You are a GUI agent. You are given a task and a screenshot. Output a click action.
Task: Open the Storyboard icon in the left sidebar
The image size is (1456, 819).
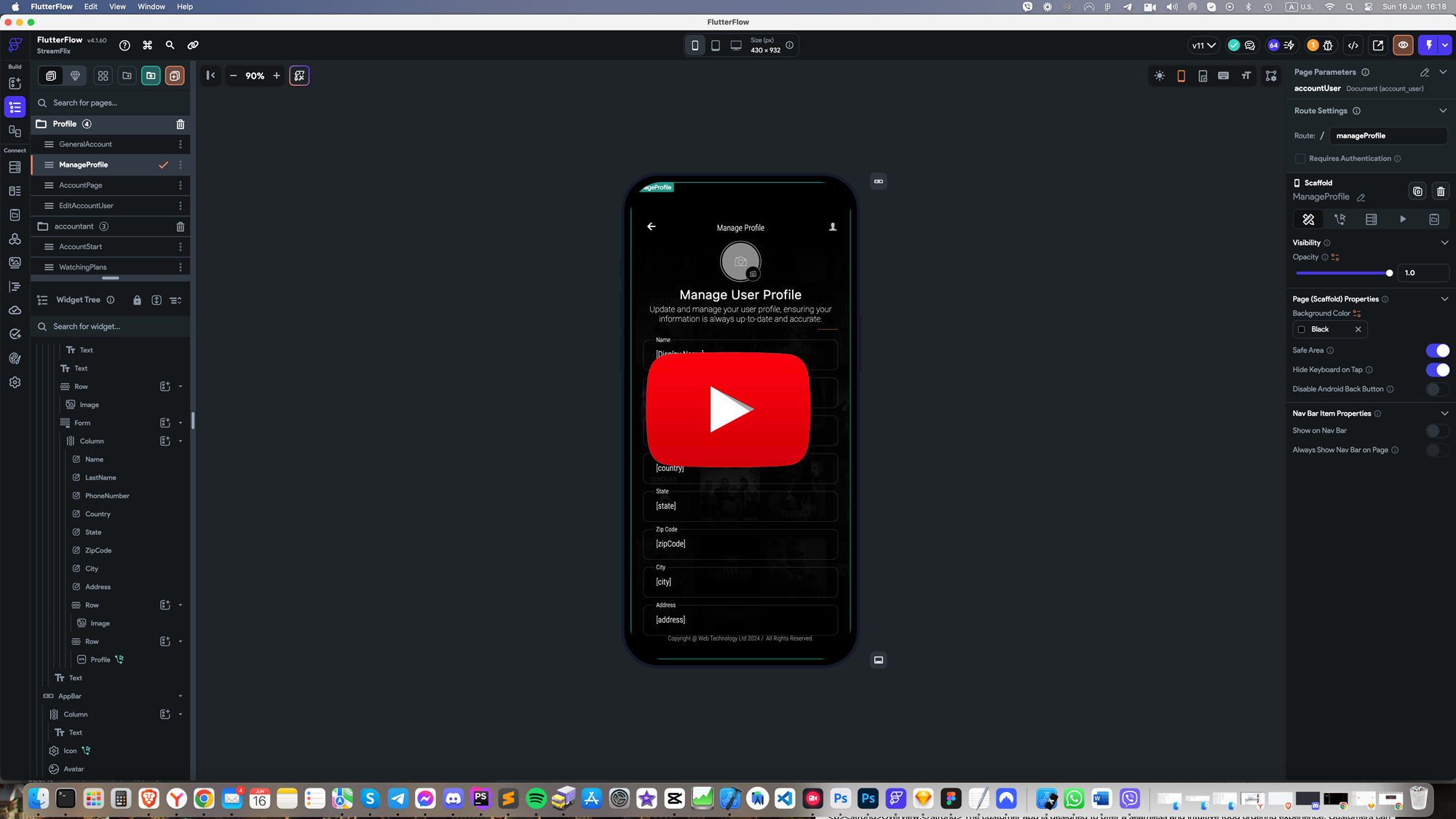click(15, 131)
